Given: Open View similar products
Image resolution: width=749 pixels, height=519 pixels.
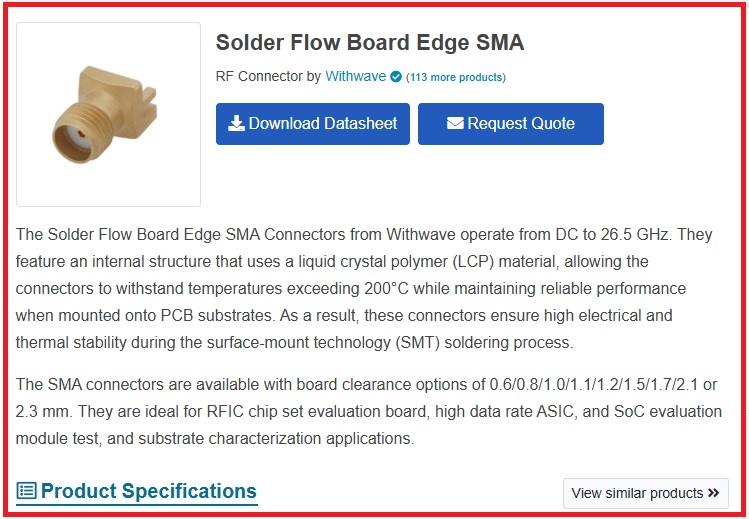Looking at the screenshot, I should (x=645, y=493).
